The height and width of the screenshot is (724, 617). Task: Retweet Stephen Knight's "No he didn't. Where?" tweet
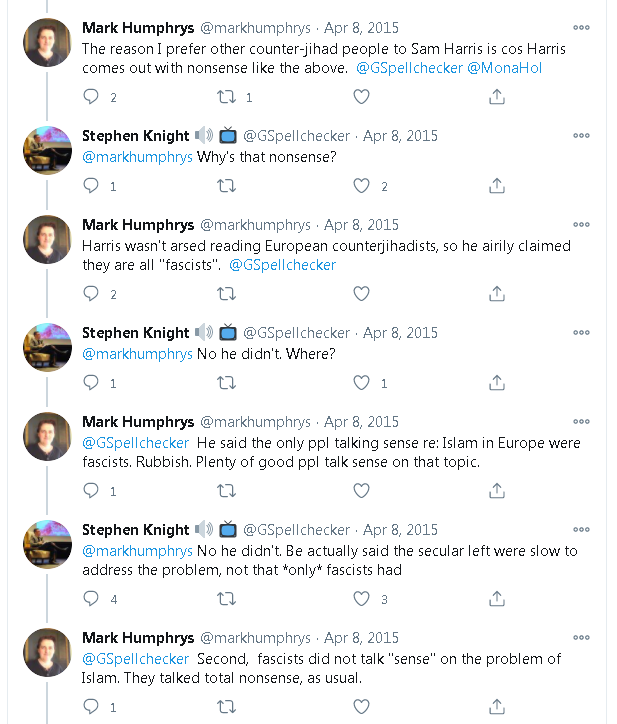point(227,382)
